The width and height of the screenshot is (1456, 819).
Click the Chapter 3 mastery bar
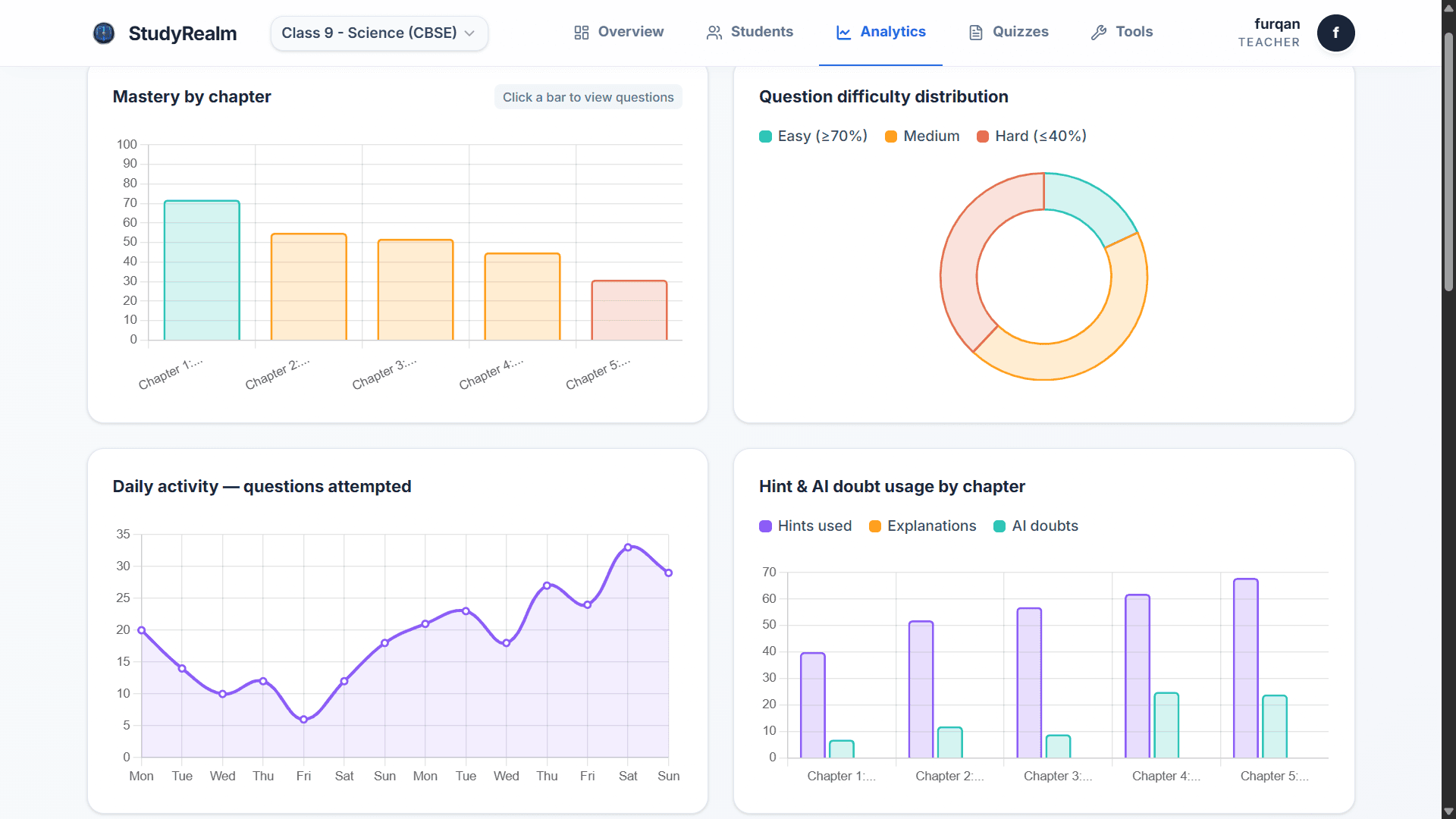pyautogui.click(x=416, y=290)
